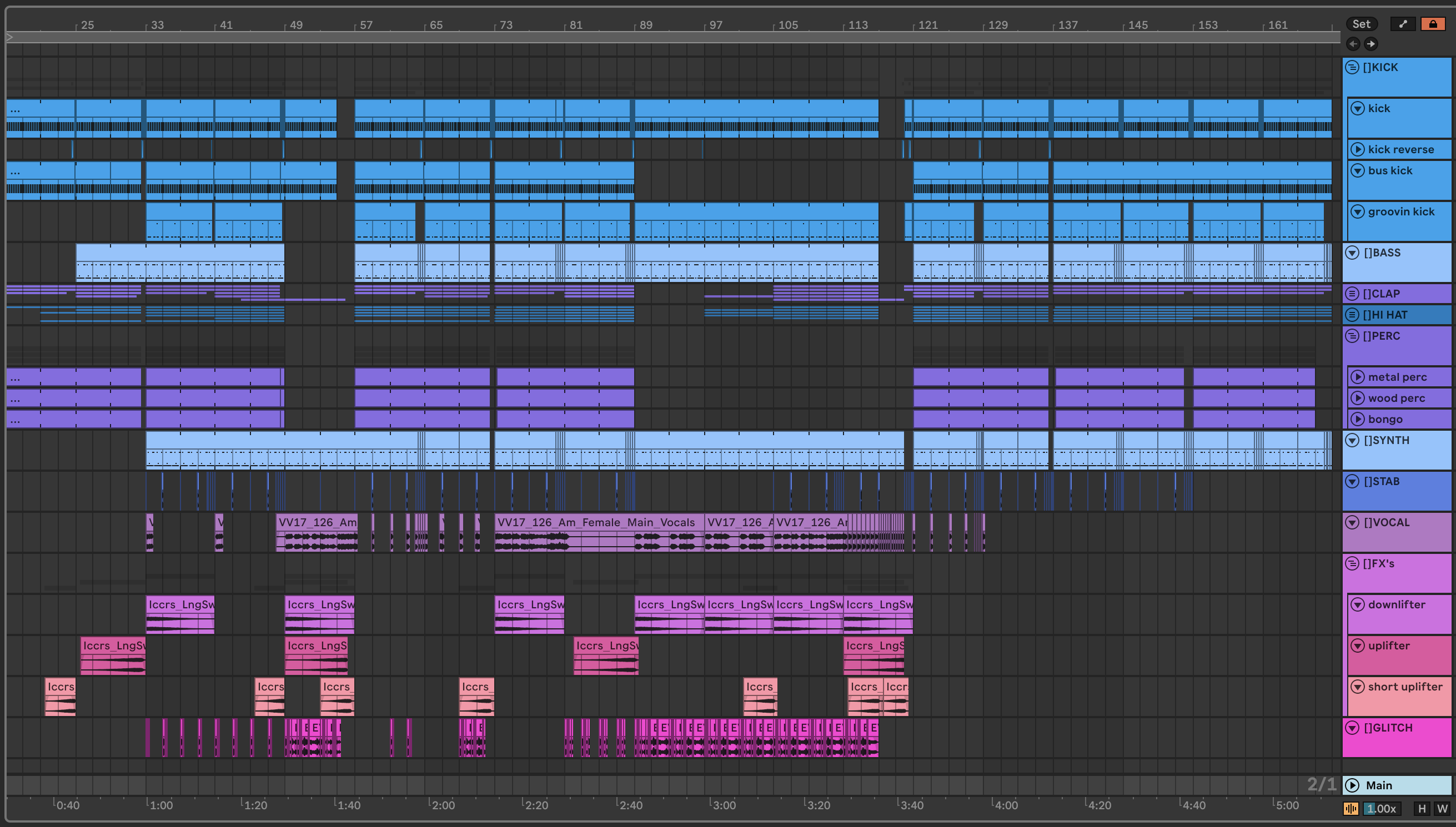Jump to the previous locator arrow
1456x827 pixels.
[1353, 44]
